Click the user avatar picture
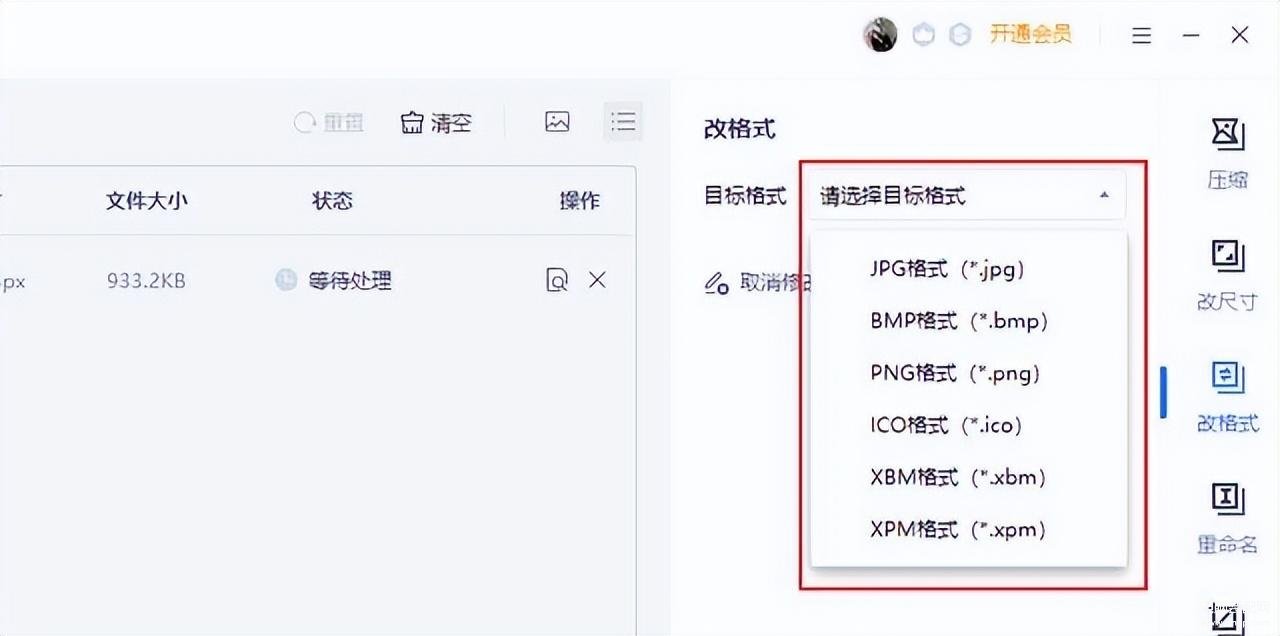This screenshot has width=1280, height=636. (880, 35)
